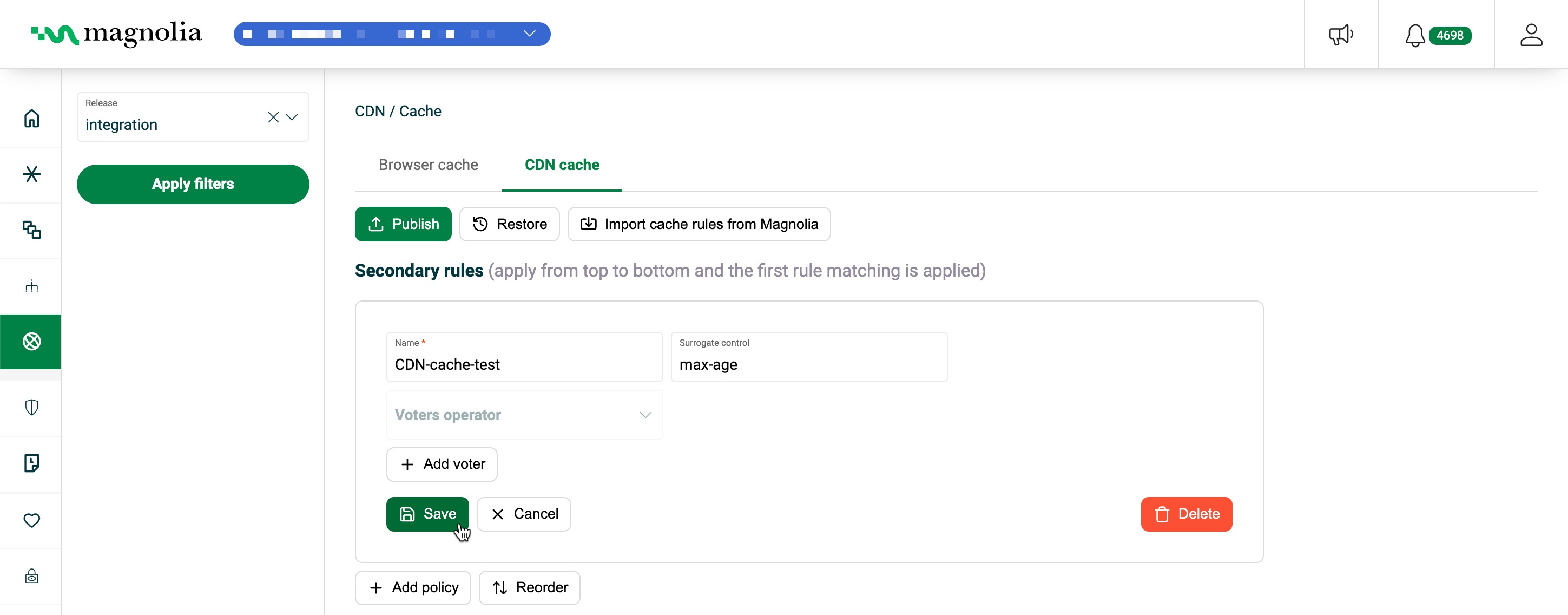Open notifications showing 4698 alerts
This screenshot has width=1568, height=615.
1437,35
